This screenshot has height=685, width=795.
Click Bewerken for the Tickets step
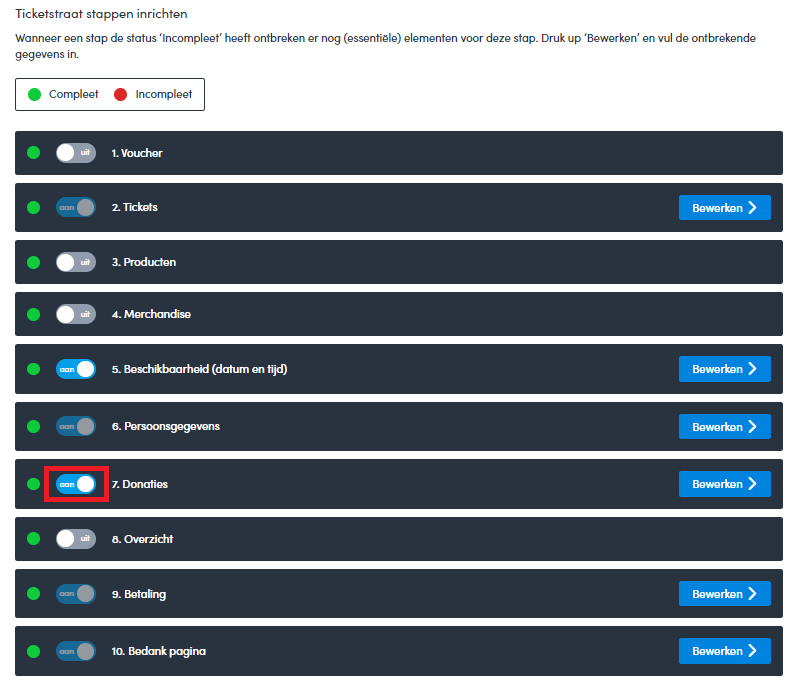click(724, 207)
